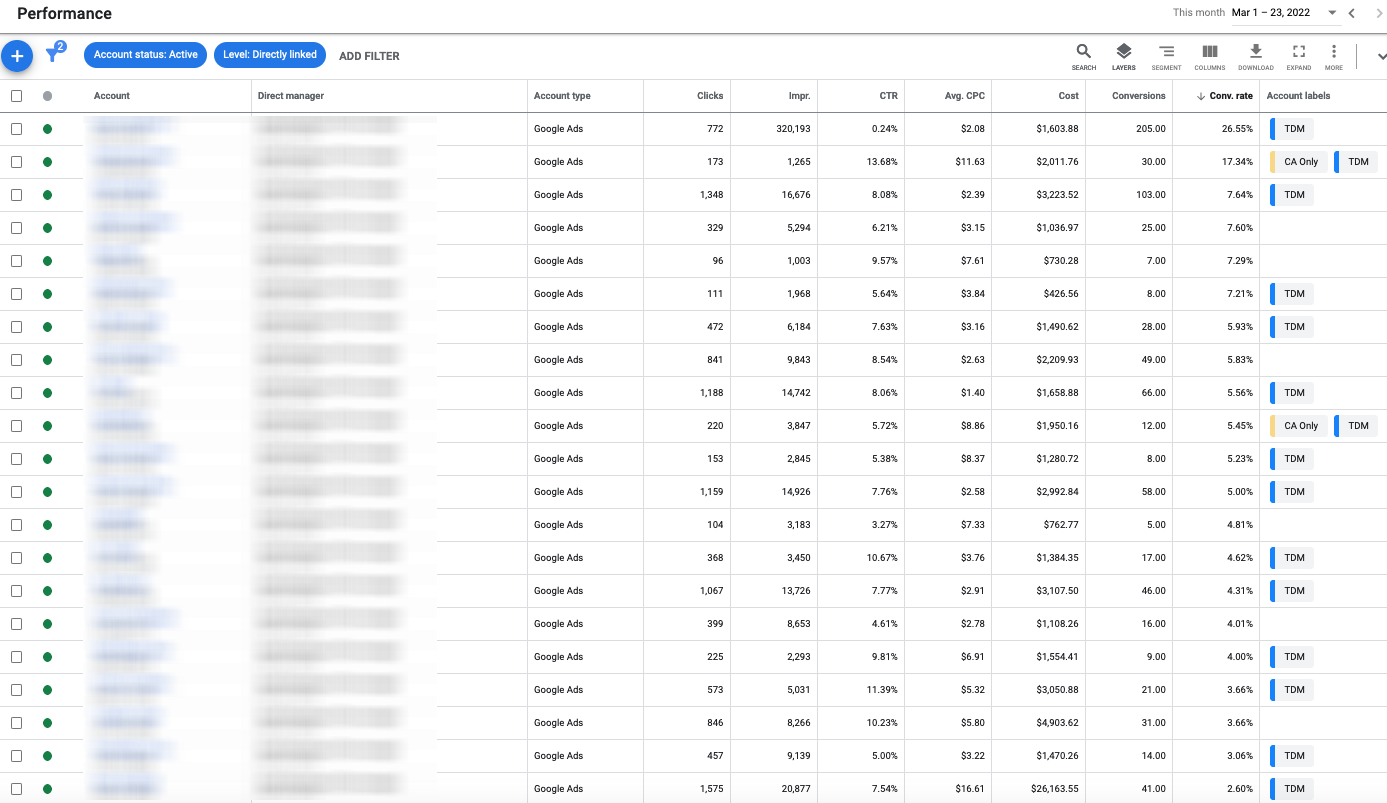Click the Layers toolbar icon
This screenshot has width=1387, height=803.
tap(1123, 56)
